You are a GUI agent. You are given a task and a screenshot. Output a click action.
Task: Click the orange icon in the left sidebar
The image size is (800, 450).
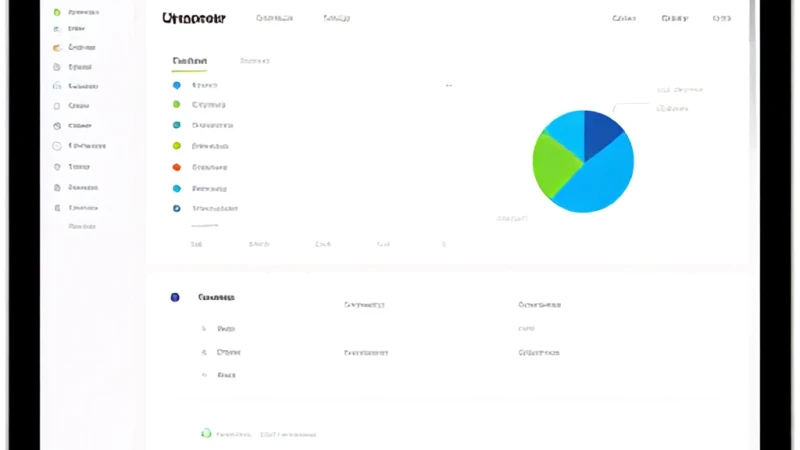57,47
